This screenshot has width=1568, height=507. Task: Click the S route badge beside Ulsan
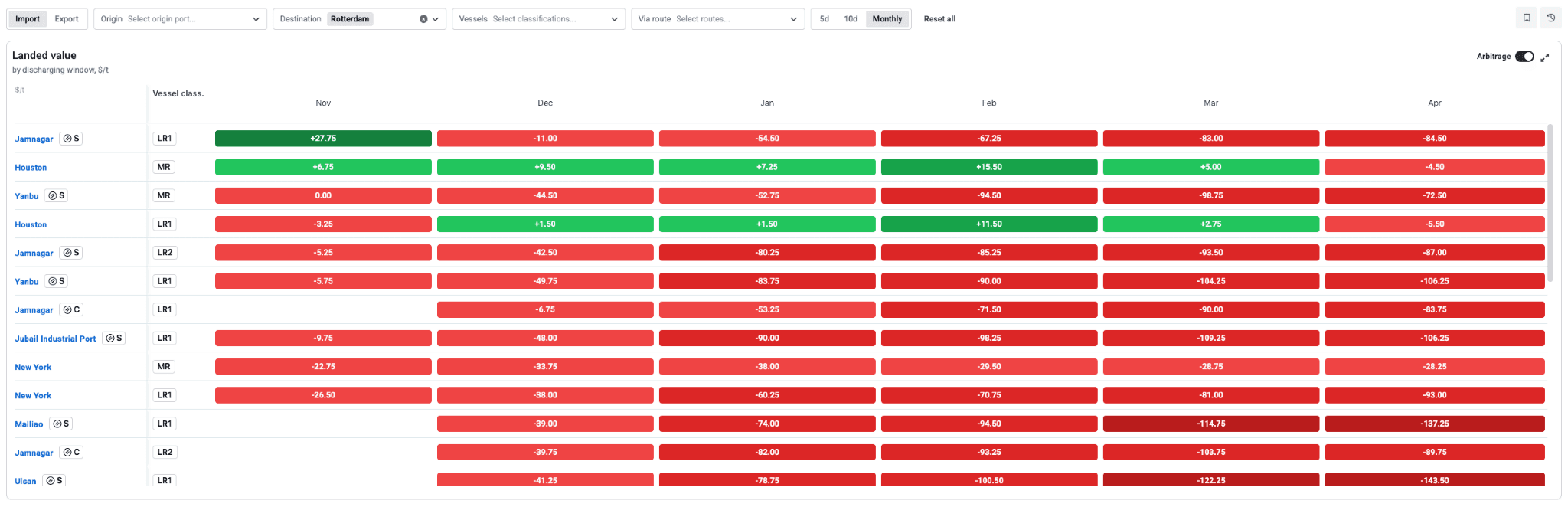tap(54, 480)
